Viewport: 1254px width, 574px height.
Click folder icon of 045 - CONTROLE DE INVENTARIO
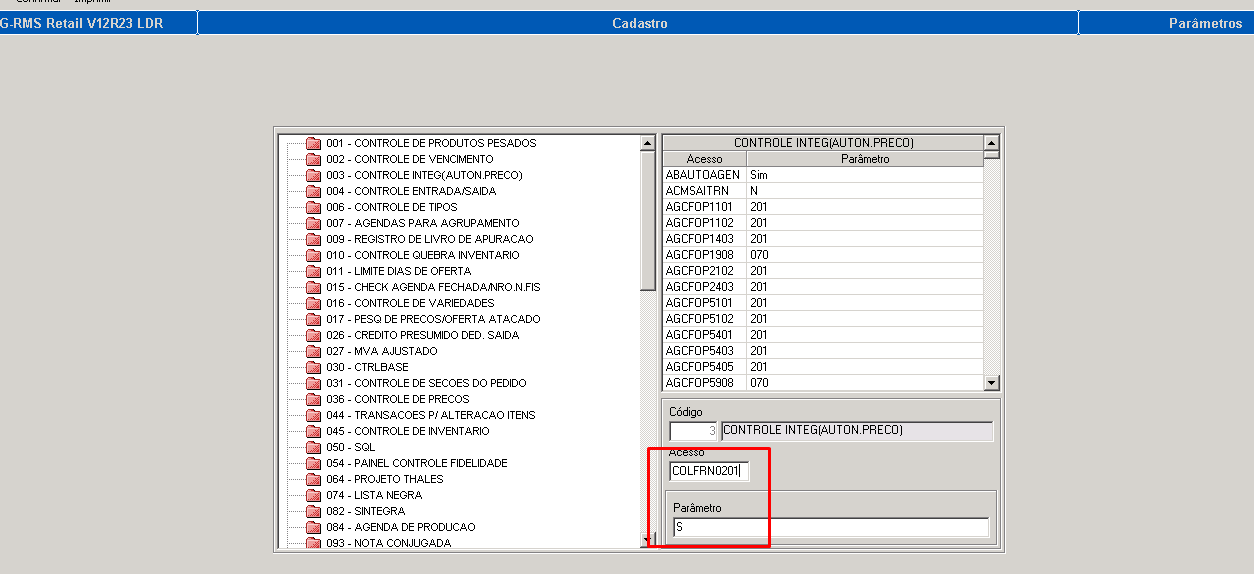(x=313, y=431)
